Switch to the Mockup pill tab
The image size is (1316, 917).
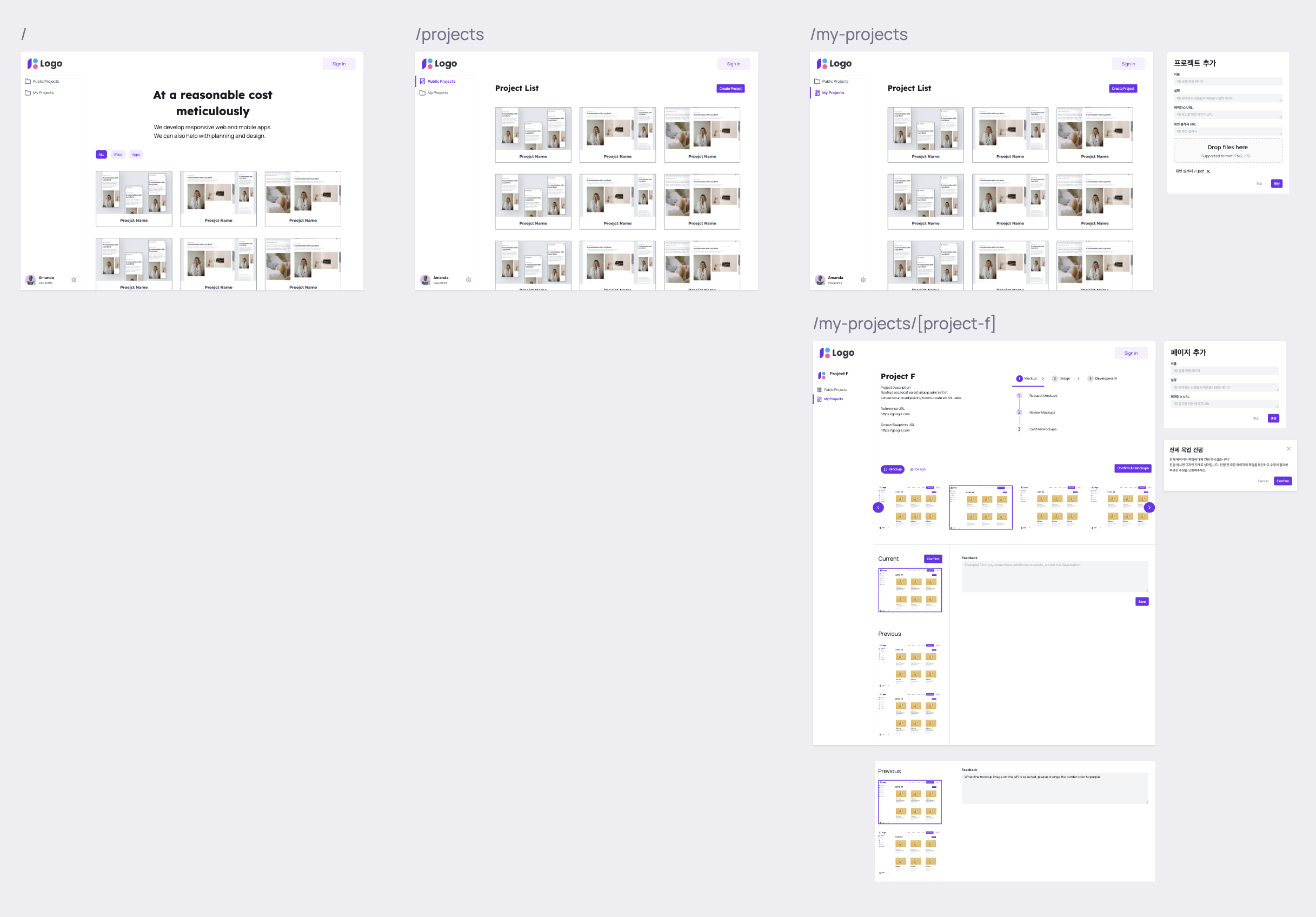coord(893,469)
